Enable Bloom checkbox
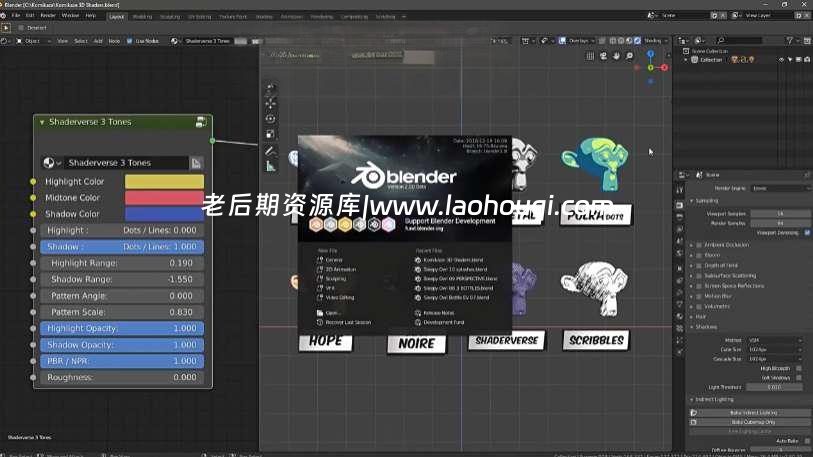 (x=699, y=255)
